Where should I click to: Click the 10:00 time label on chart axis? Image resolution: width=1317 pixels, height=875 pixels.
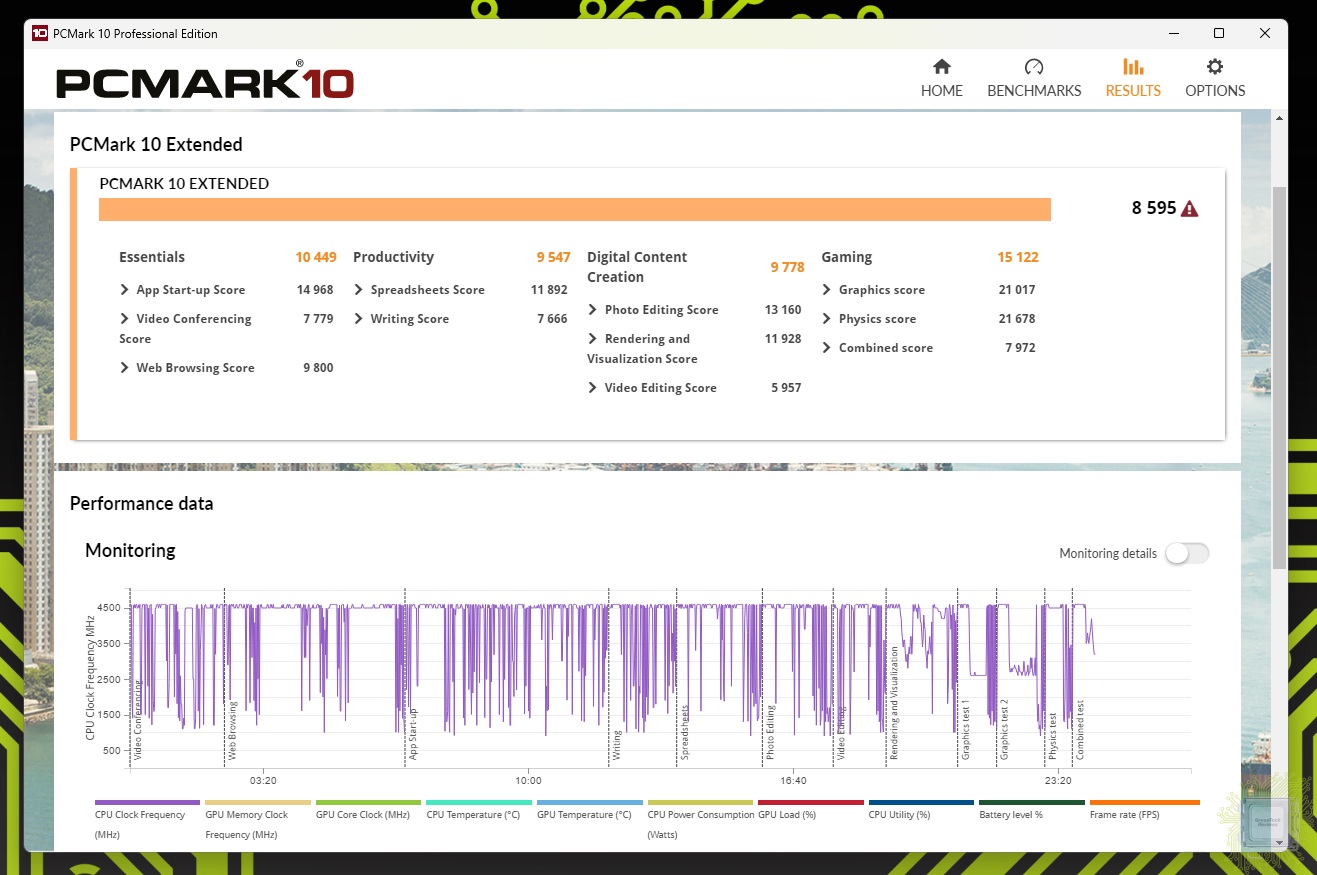point(528,780)
